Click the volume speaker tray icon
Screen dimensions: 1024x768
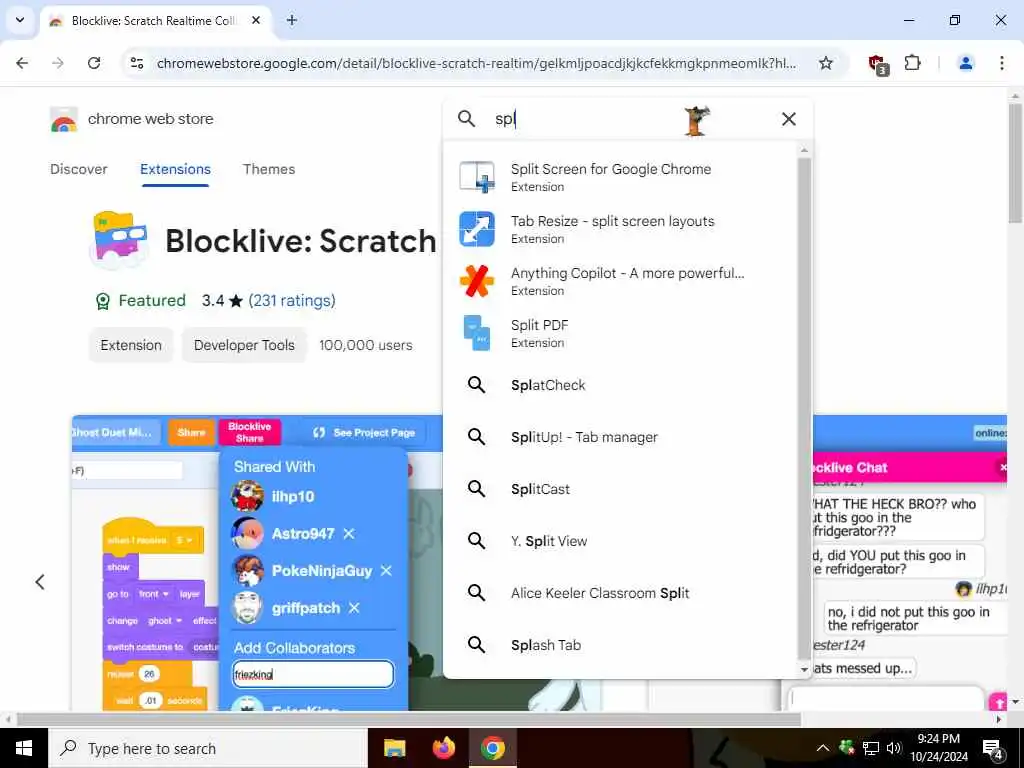click(x=894, y=748)
